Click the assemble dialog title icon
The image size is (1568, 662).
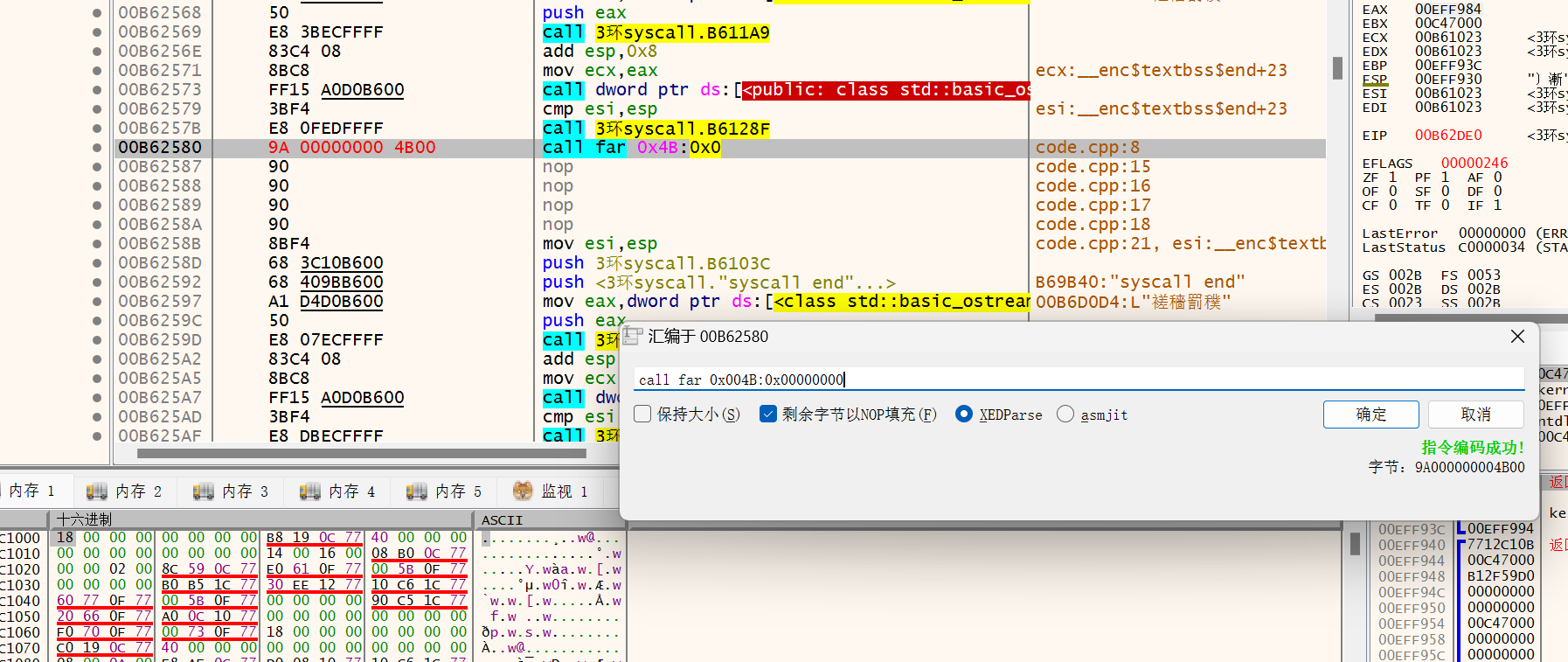pyautogui.click(x=633, y=336)
